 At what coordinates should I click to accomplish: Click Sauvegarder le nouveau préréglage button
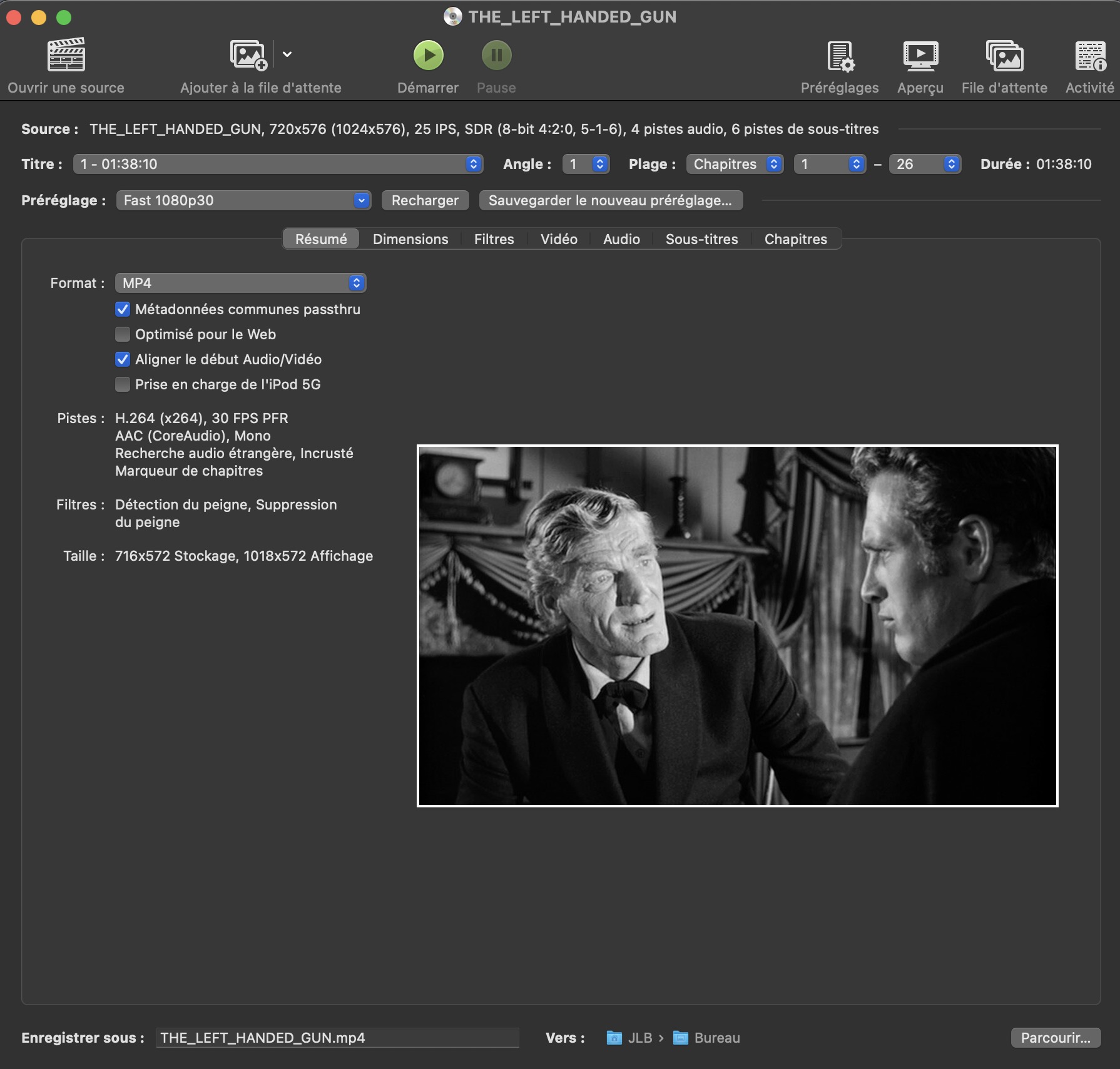[611, 200]
